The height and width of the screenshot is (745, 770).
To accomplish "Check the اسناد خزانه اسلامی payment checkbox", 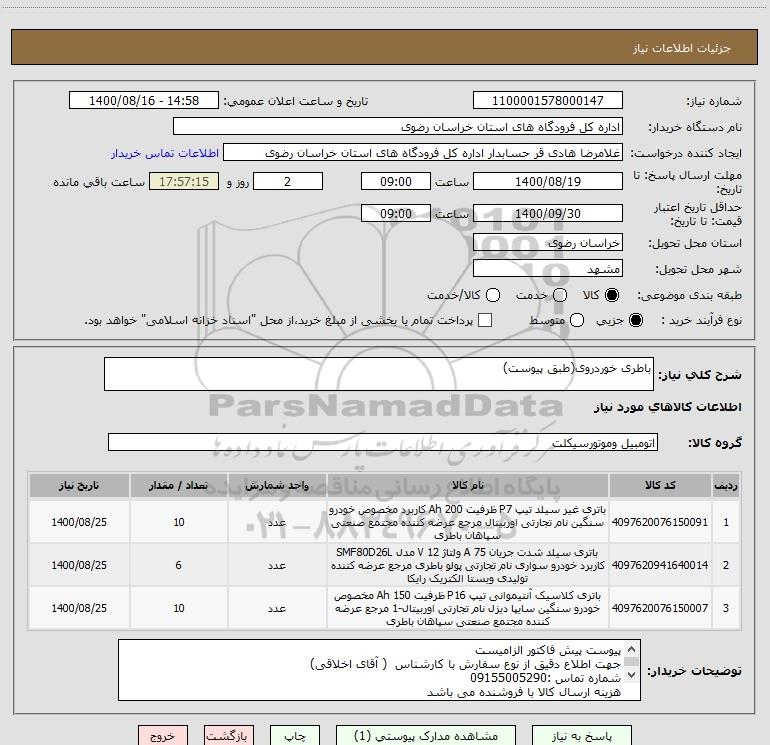I will pos(485,320).
